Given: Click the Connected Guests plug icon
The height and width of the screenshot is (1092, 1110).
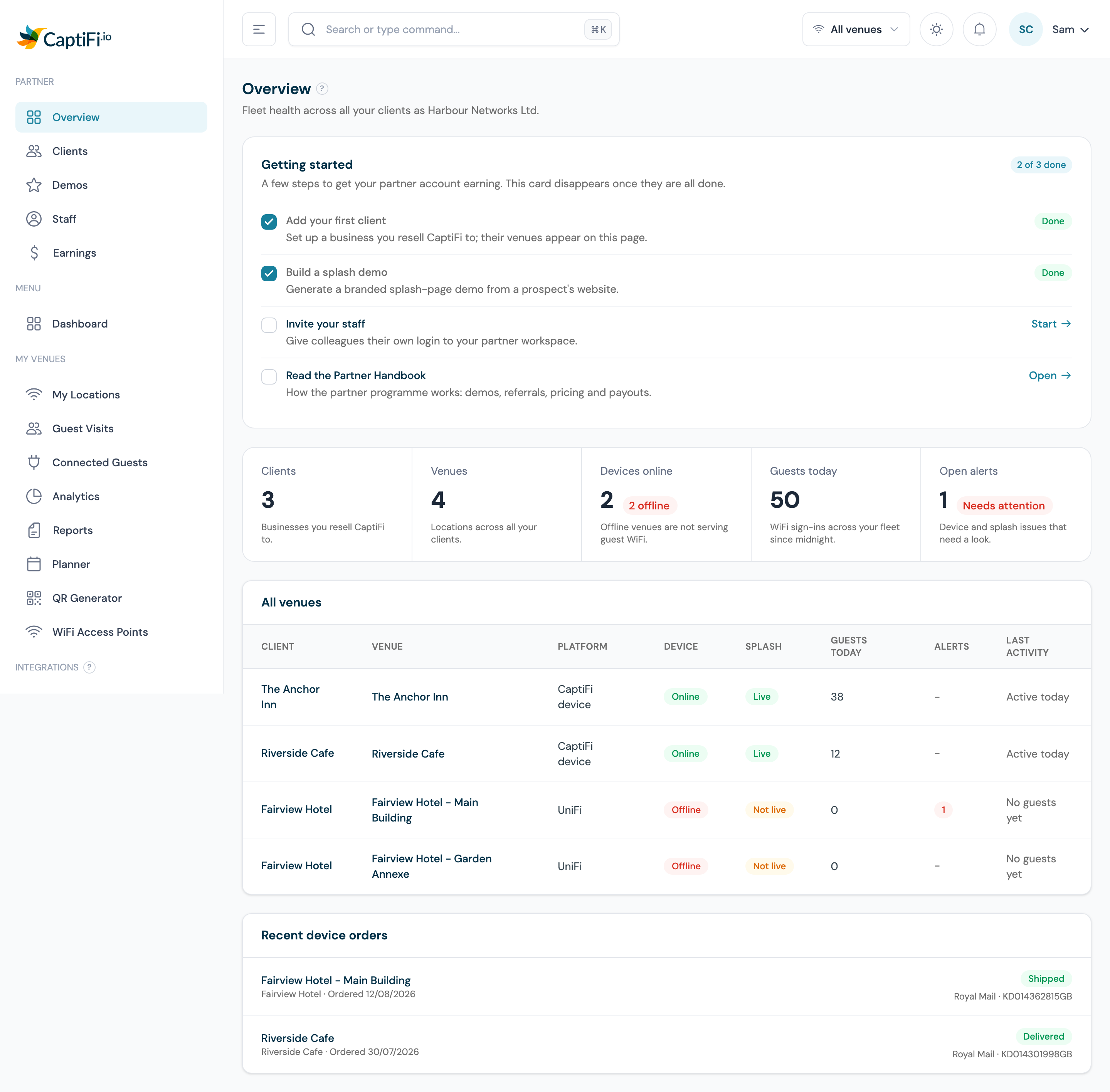Looking at the screenshot, I should (x=34, y=462).
